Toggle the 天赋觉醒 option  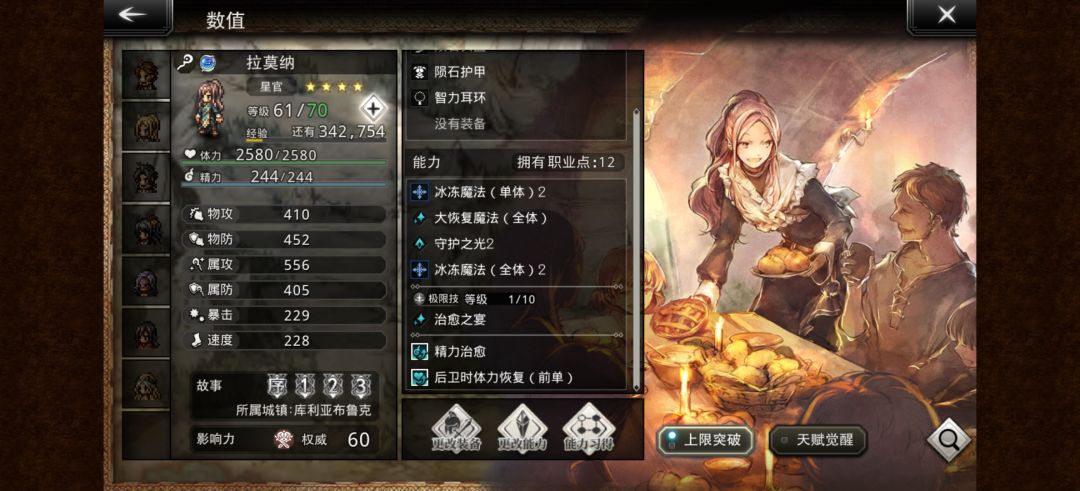[818, 440]
